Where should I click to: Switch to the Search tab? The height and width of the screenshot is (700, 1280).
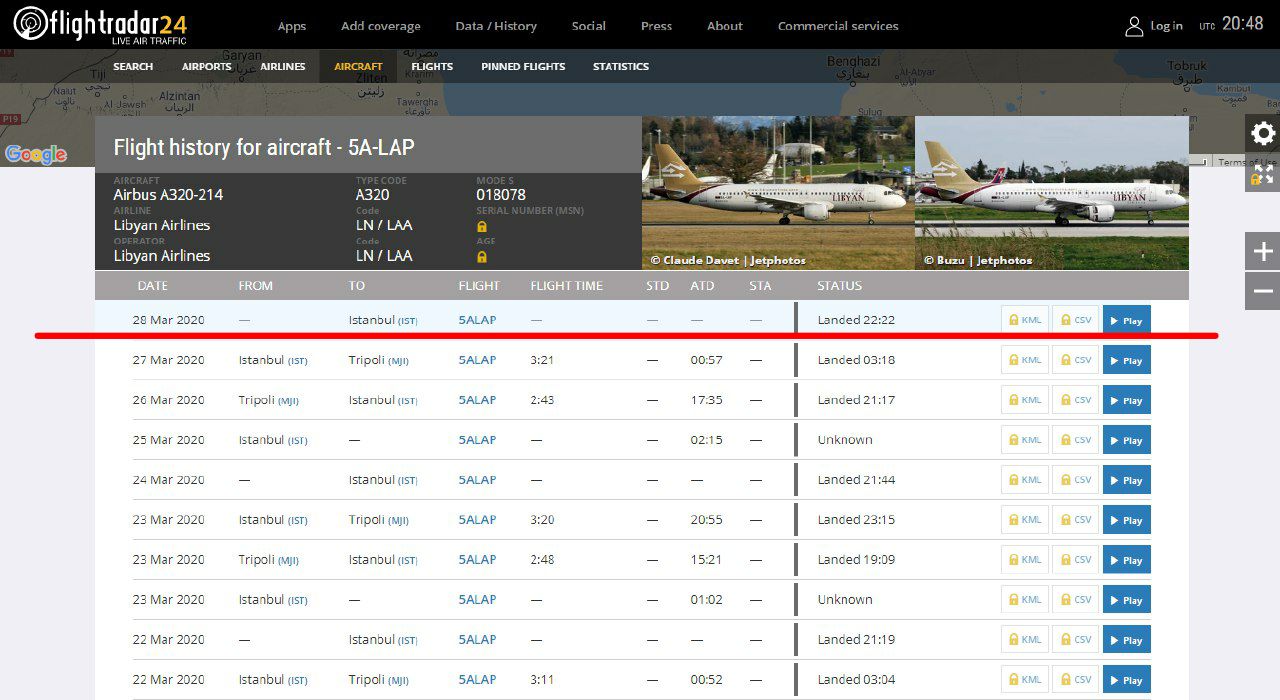tap(133, 66)
